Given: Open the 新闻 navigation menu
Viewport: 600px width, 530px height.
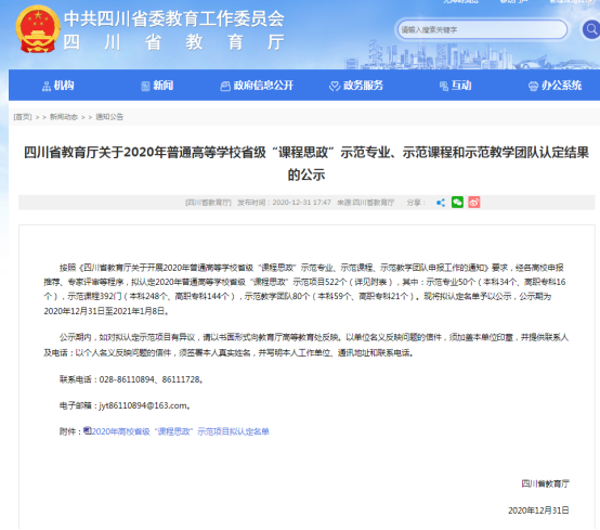Looking at the screenshot, I should pos(158,85).
